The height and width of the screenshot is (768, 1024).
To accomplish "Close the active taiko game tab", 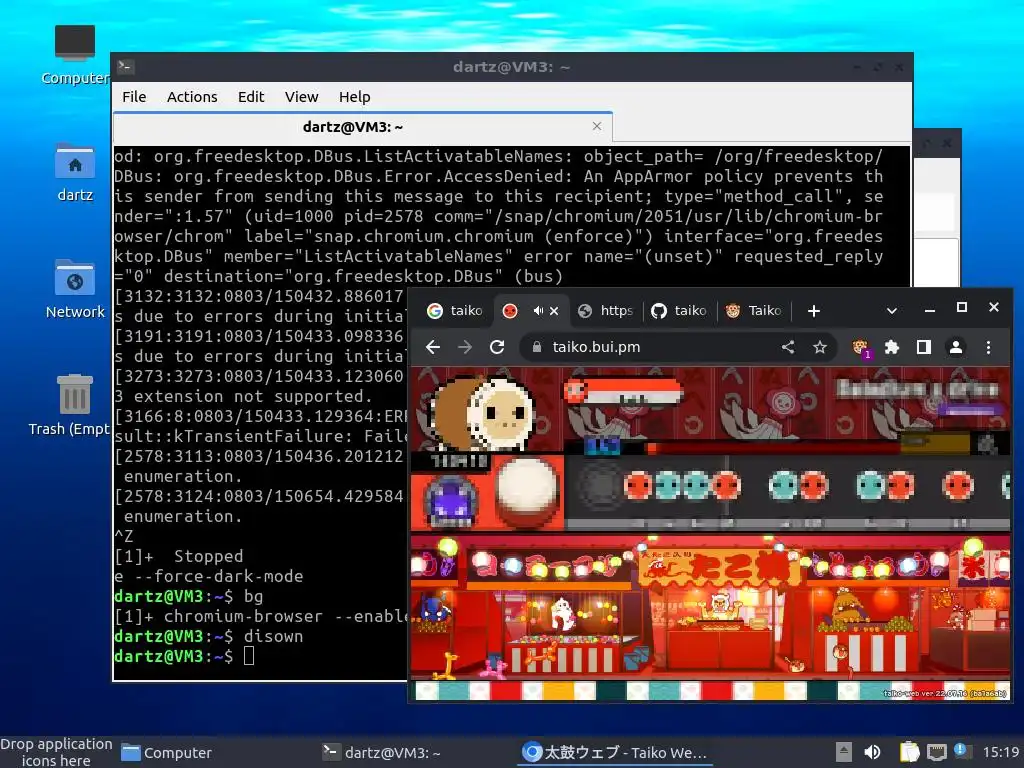I will coord(554,311).
